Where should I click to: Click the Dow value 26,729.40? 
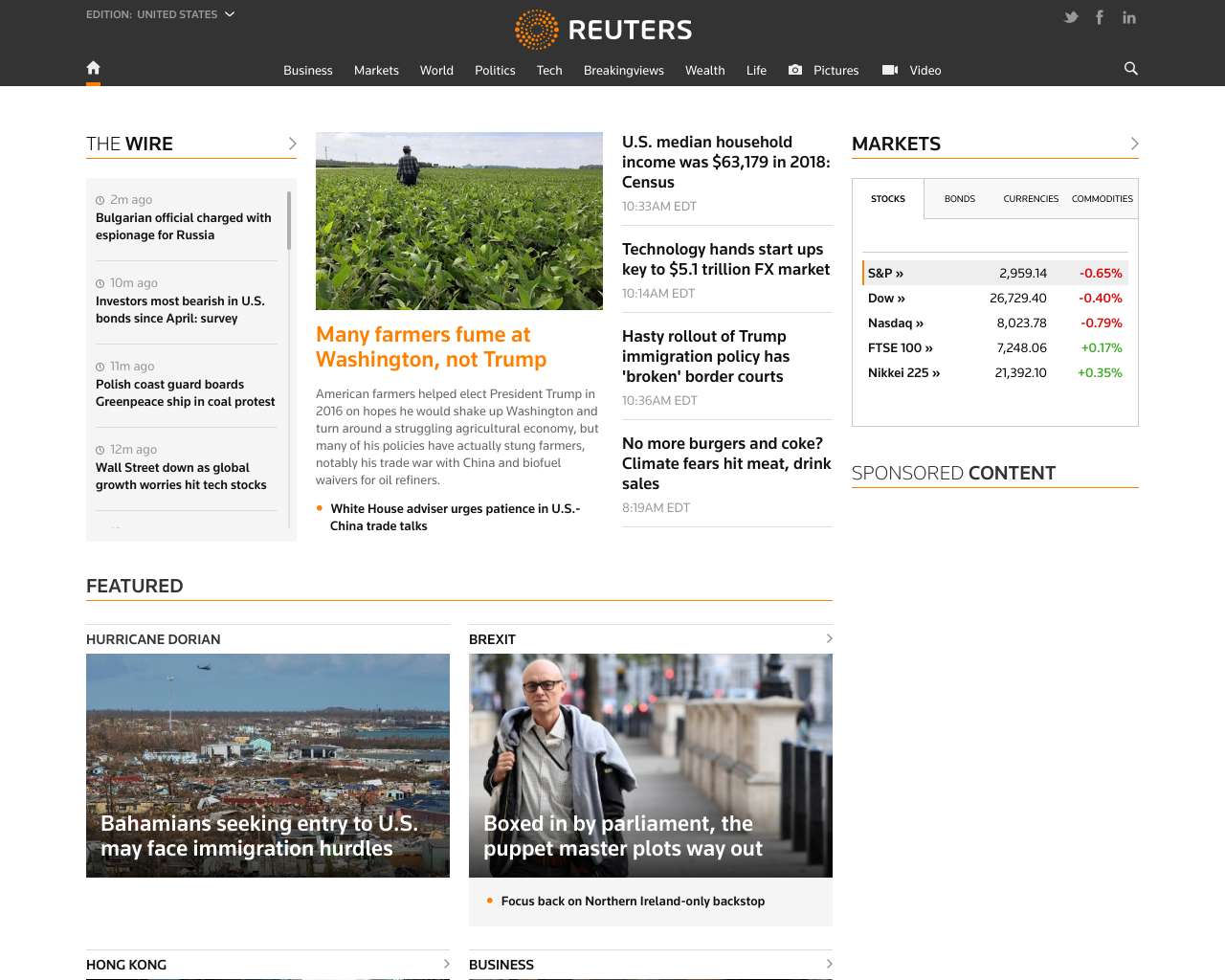pyautogui.click(x=1018, y=298)
